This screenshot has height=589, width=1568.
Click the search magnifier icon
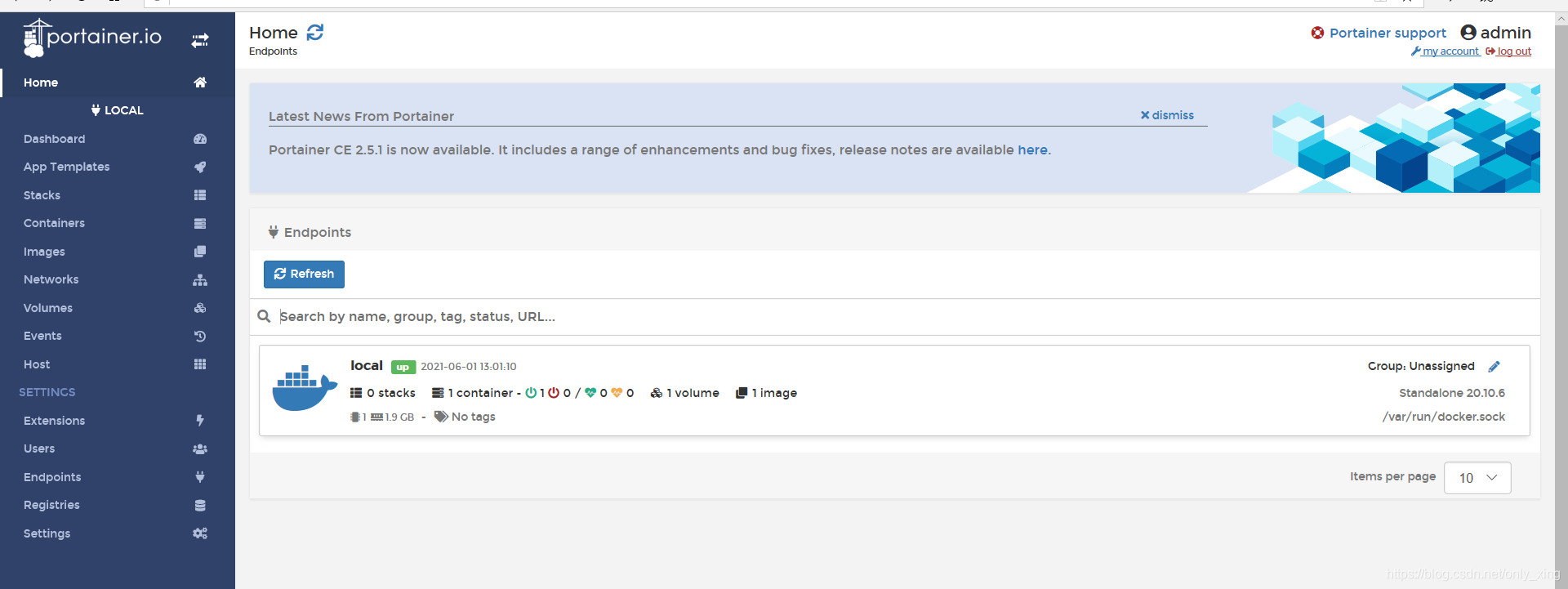(264, 316)
